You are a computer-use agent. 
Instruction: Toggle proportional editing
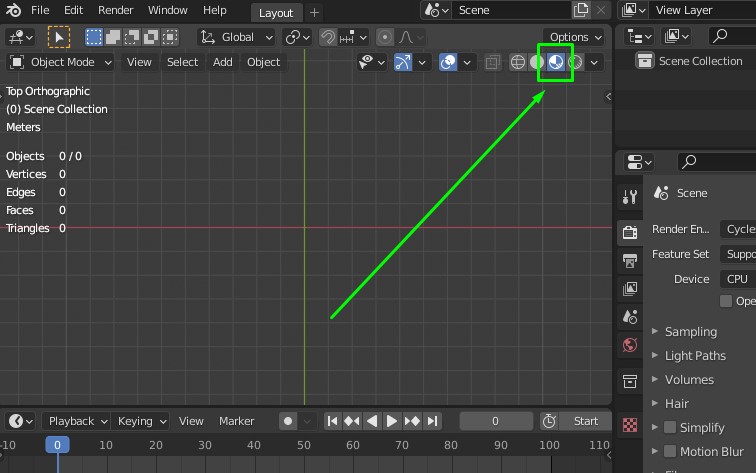(385, 37)
